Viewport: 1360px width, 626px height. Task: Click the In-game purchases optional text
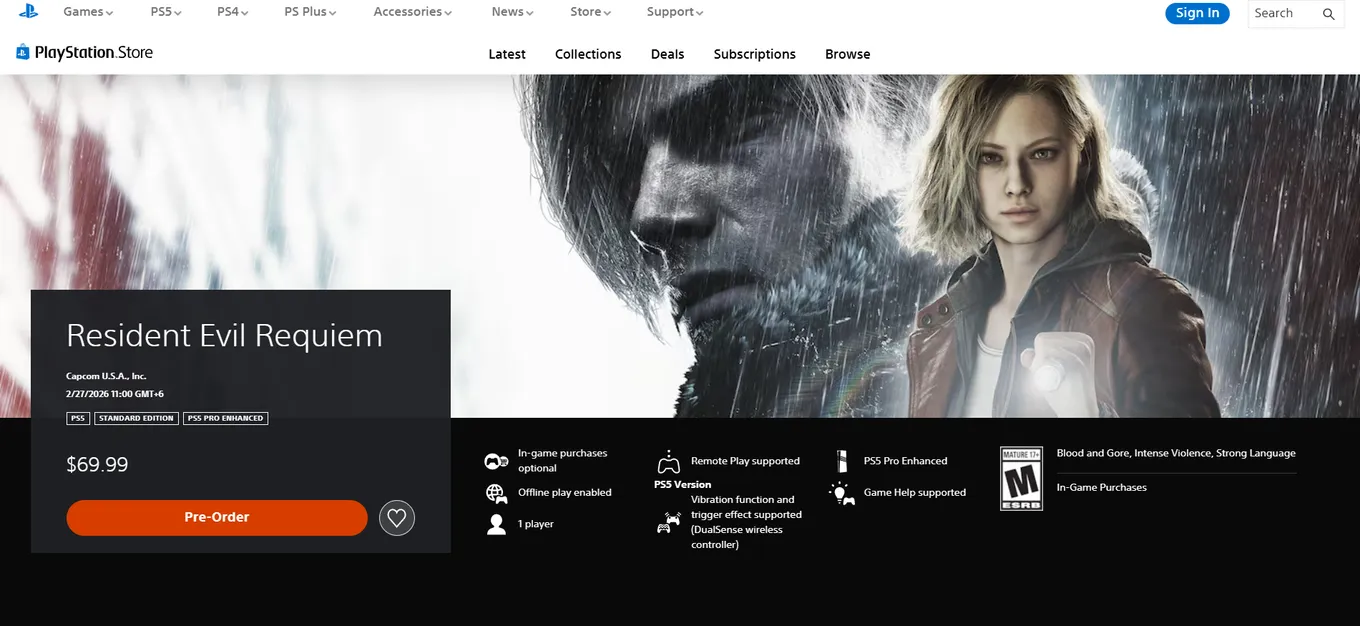(x=562, y=461)
